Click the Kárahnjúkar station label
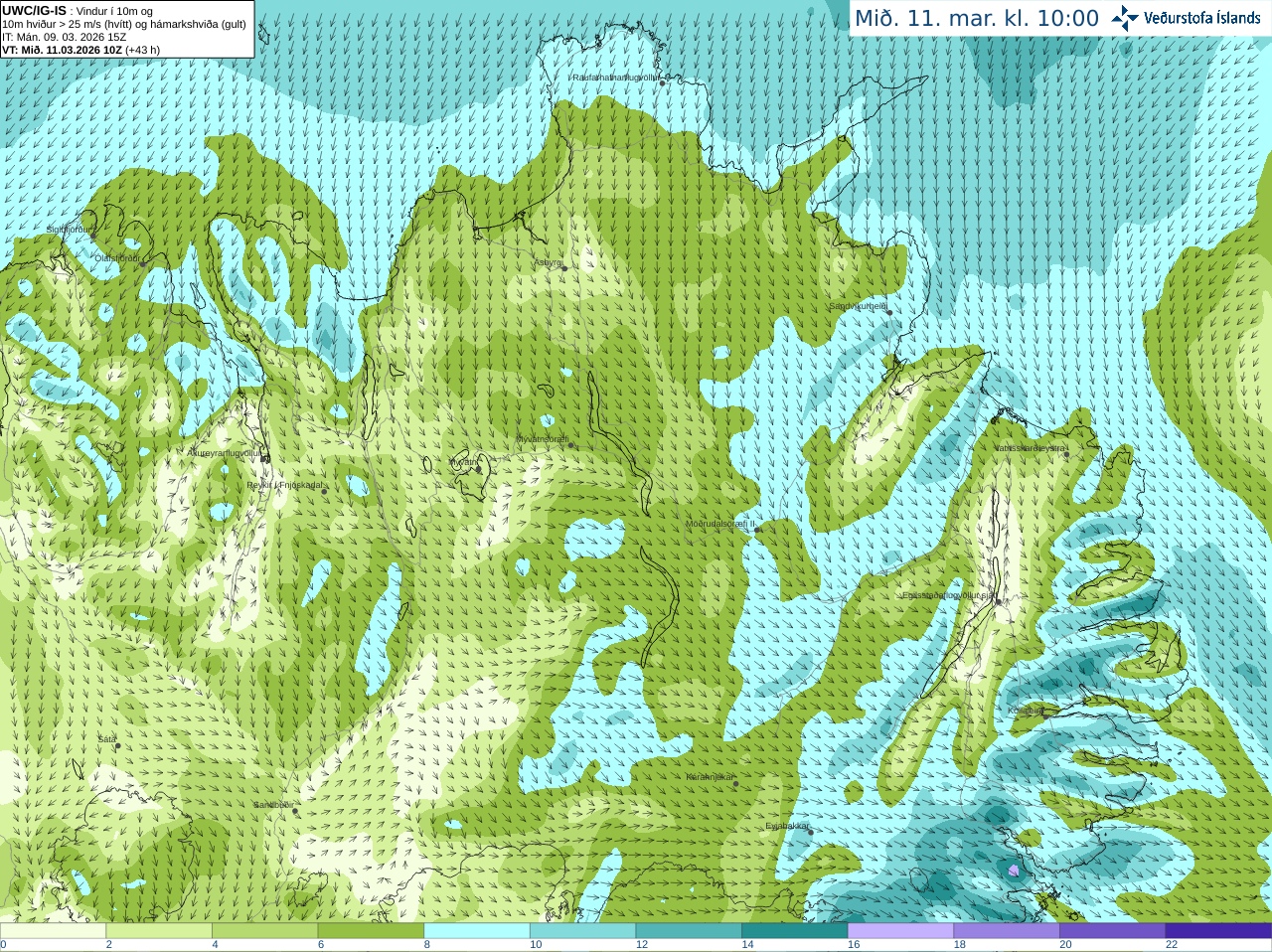The width and height of the screenshot is (1272, 952). 711,777
